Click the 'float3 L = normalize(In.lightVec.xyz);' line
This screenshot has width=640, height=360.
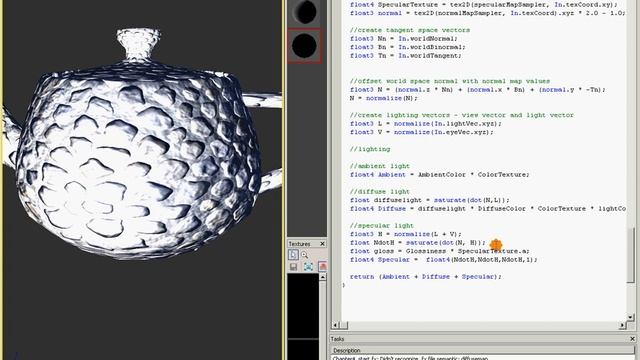[426, 124]
